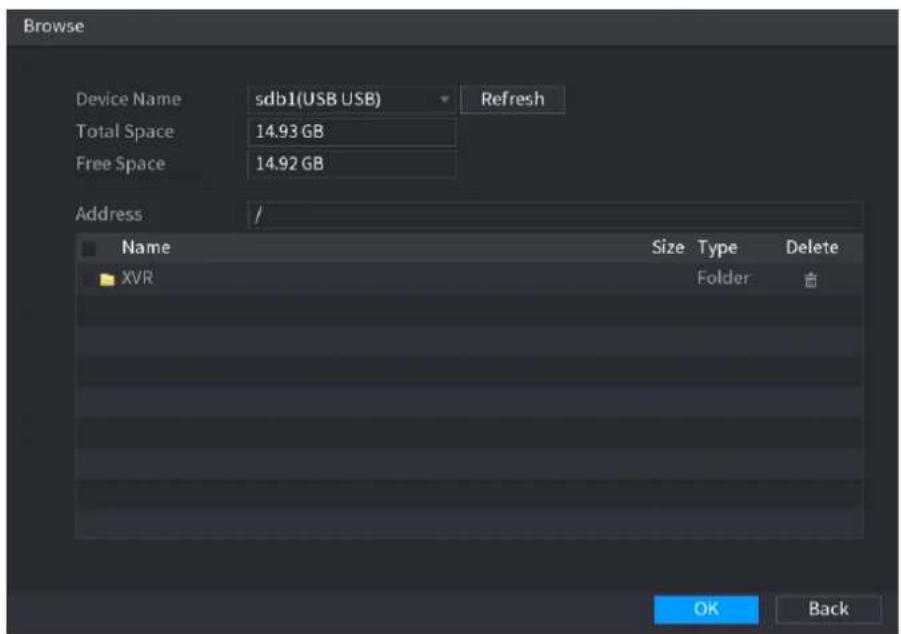Select the XVR folder name
Image resolution: width=901 pixels, height=634 pixels.
(x=137, y=278)
